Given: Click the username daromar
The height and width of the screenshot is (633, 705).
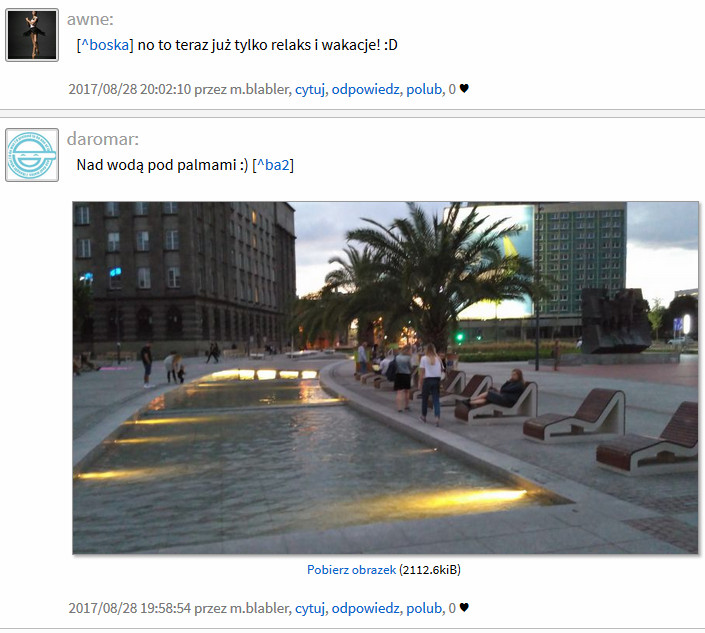Looking at the screenshot, I should (103, 139).
